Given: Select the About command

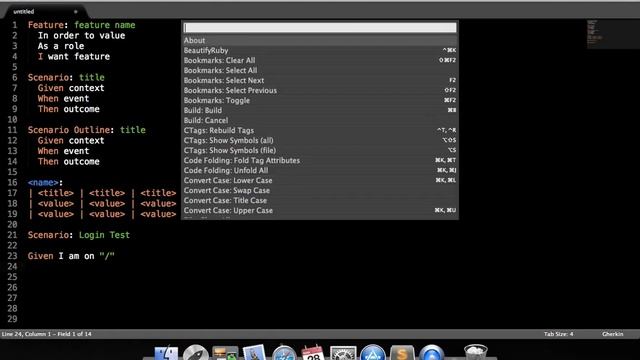Looking at the screenshot, I should [320, 40].
